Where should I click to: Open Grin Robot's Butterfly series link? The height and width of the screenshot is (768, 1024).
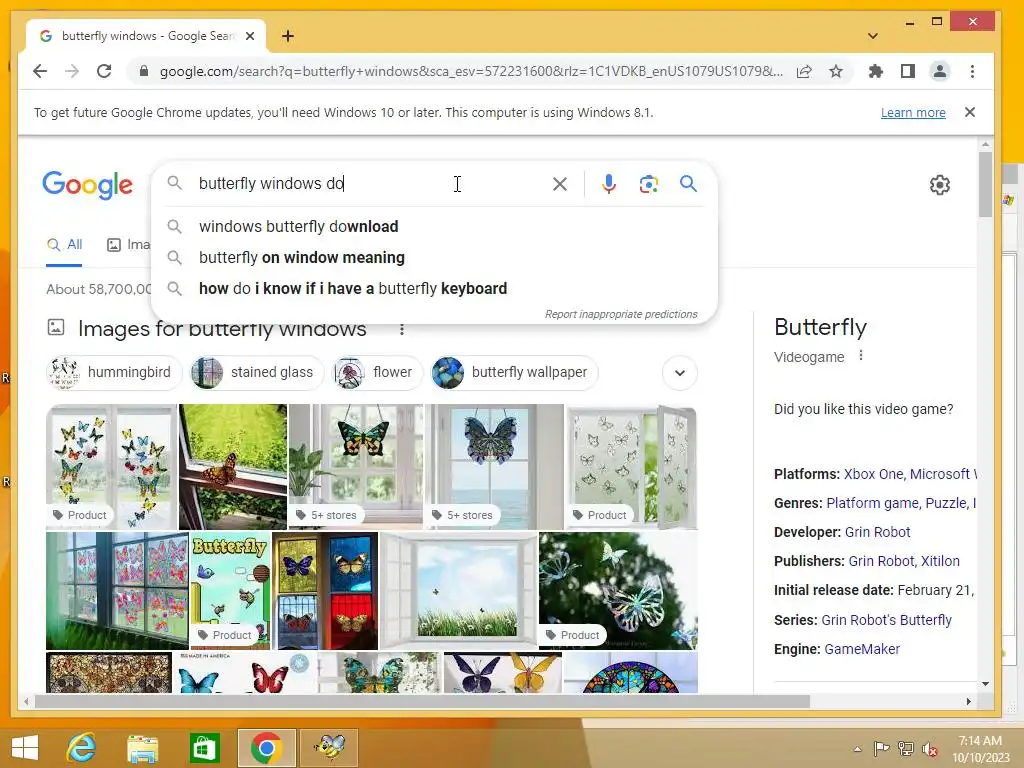886,620
